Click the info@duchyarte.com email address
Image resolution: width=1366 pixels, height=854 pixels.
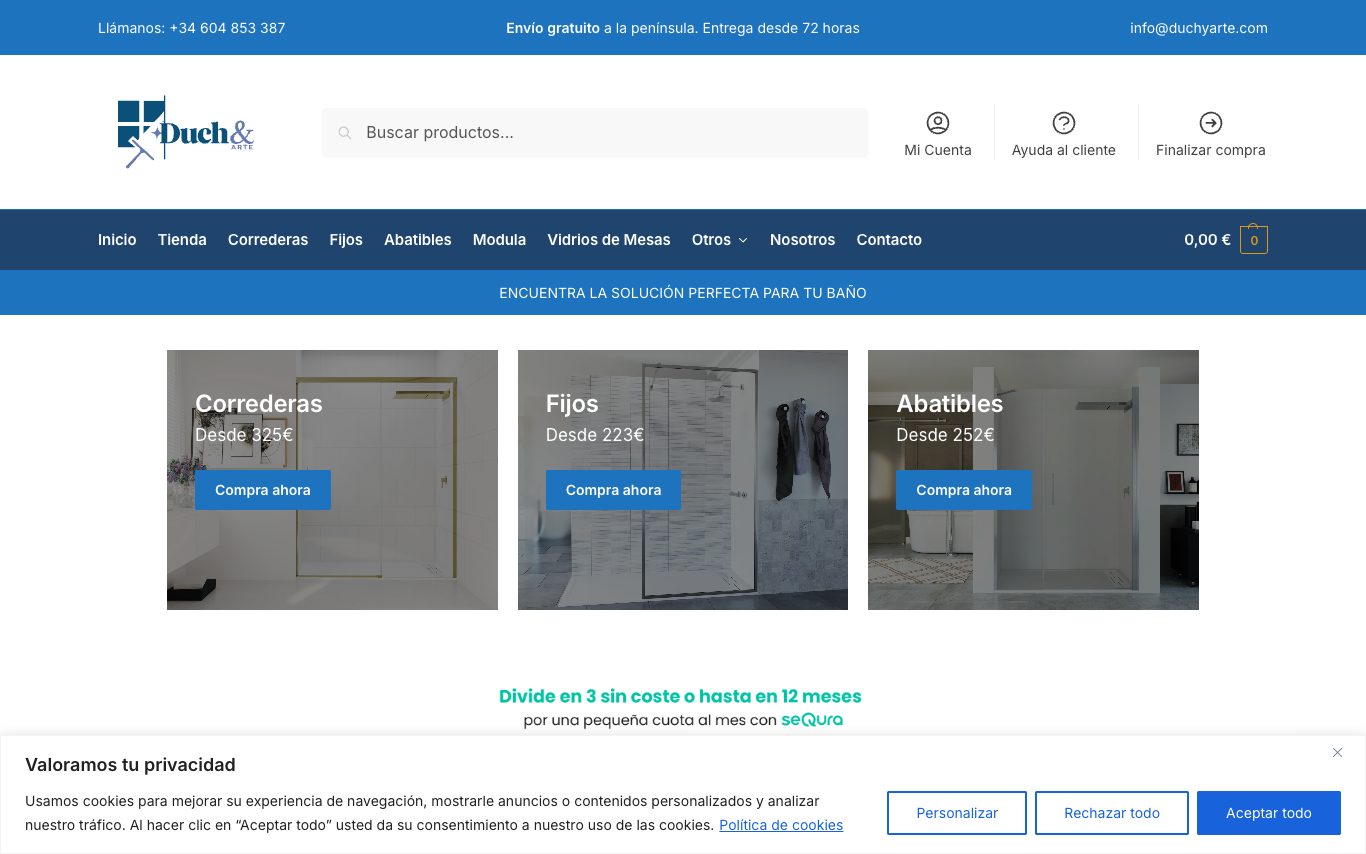[1199, 28]
